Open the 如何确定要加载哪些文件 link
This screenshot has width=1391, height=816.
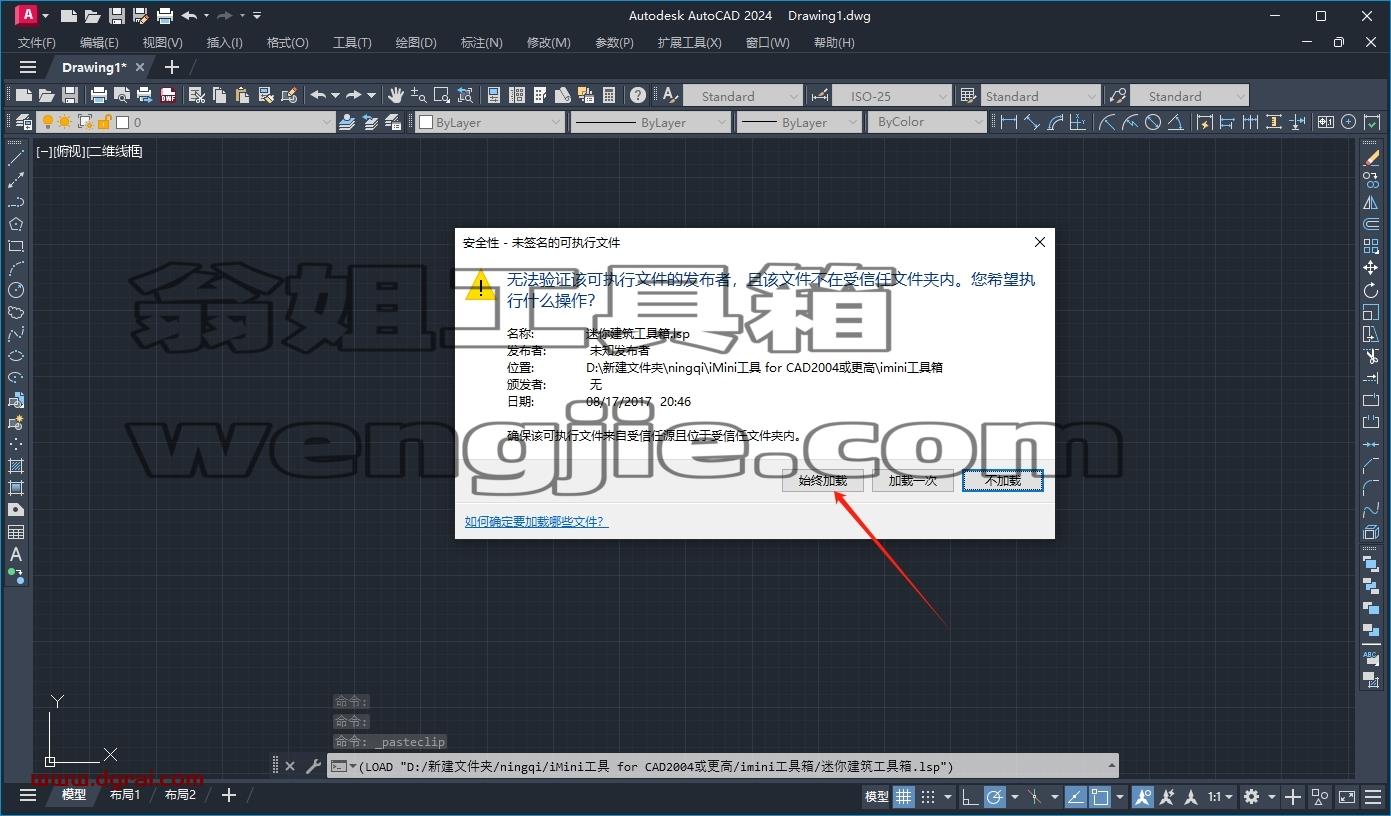coord(536,522)
